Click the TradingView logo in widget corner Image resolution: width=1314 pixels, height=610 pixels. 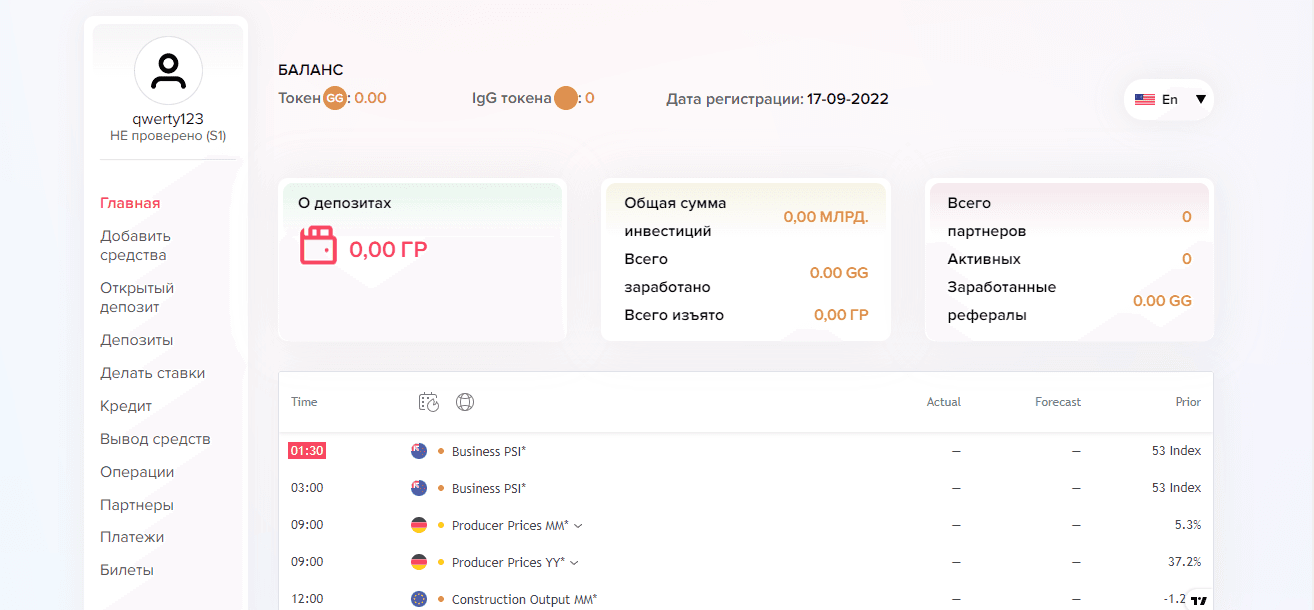pyautogui.click(x=1199, y=600)
